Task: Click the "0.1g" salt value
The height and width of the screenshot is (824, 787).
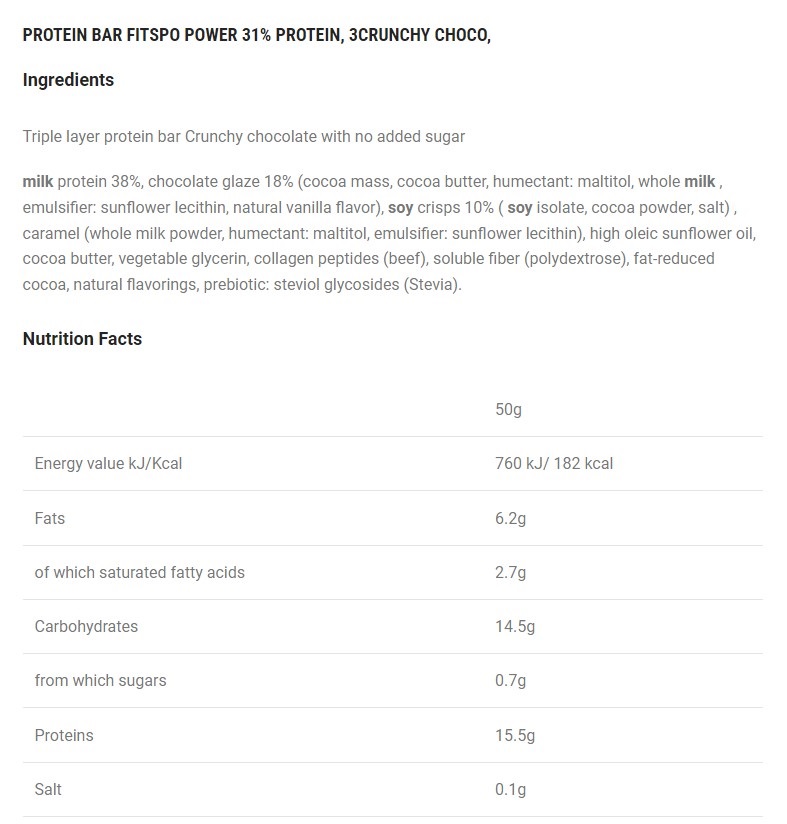Action: 510,789
